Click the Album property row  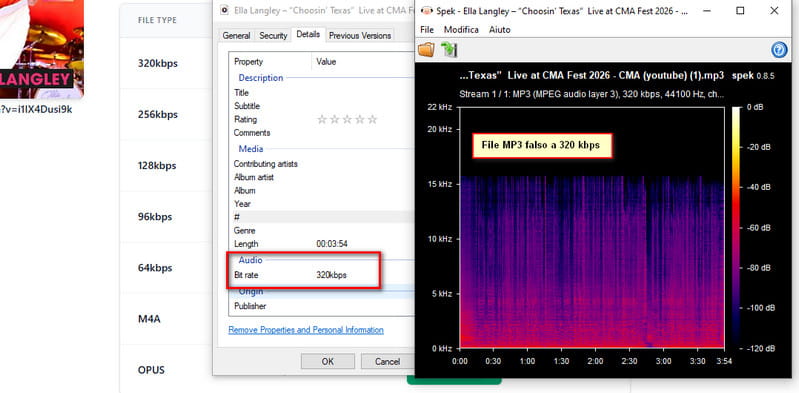[x=322, y=191]
